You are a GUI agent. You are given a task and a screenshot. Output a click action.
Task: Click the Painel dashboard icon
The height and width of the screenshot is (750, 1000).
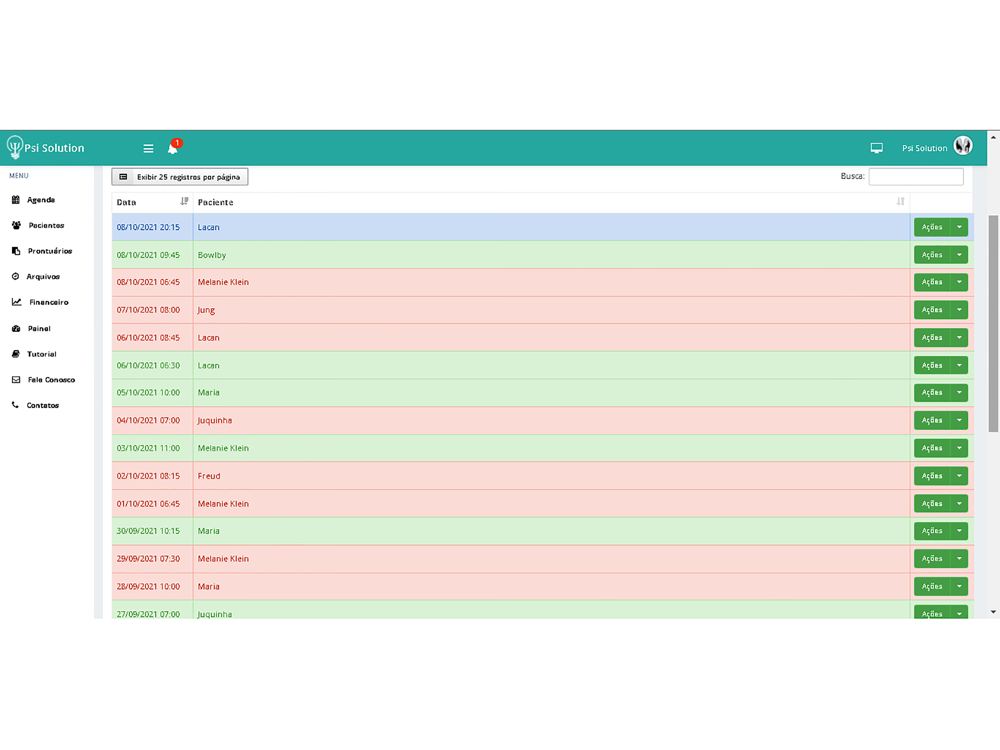(x=16, y=328)
